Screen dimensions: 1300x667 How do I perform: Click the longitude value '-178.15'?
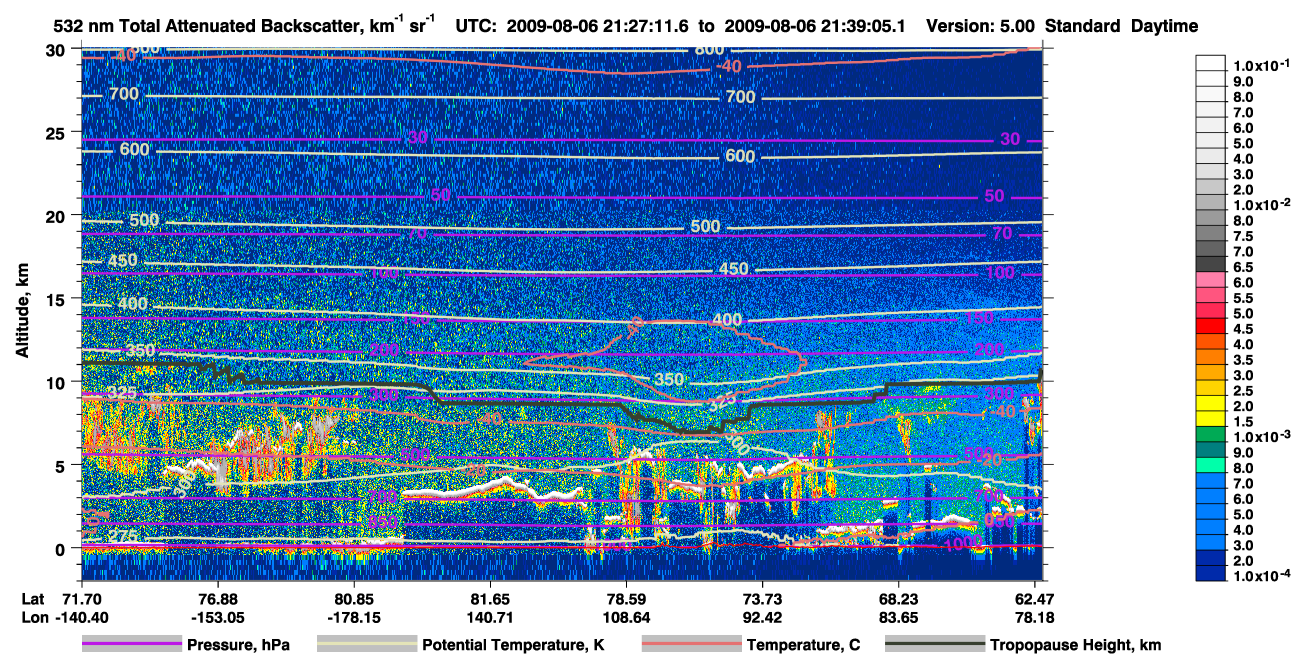pyautogui.click(x=354, y=617)
